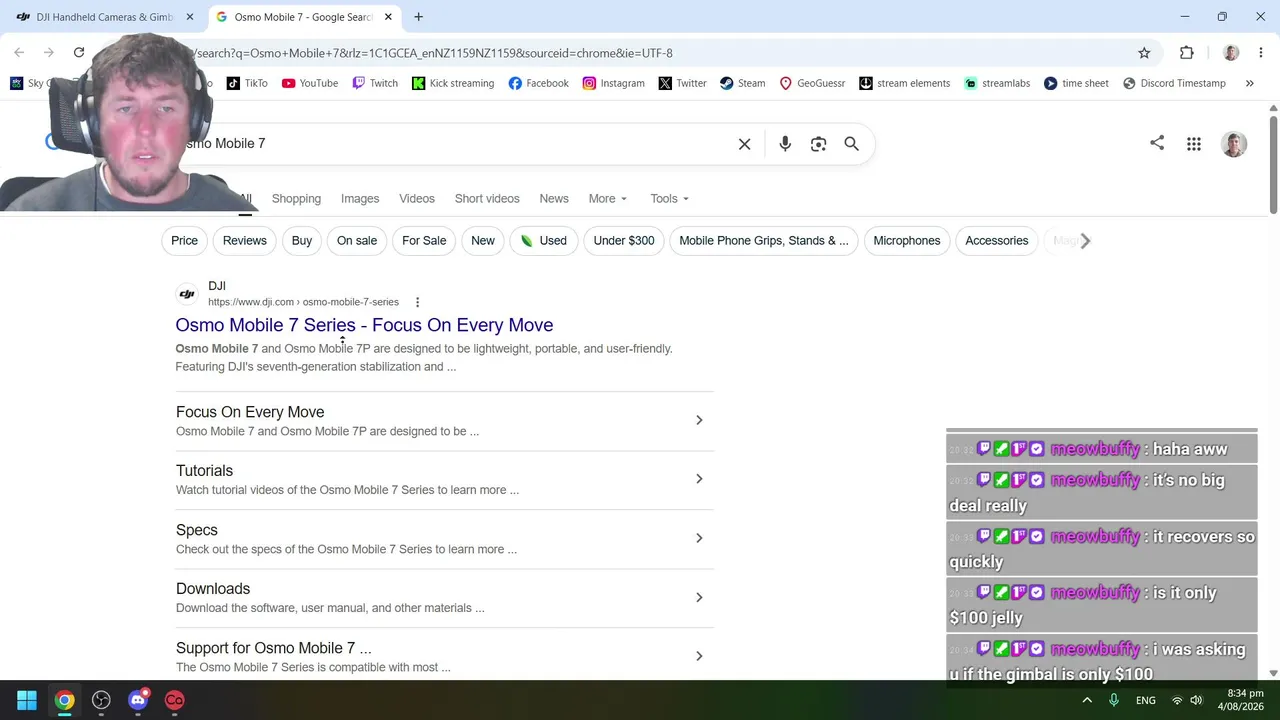
Task: Open Chrome from the taskbar
Action: [64, 700]
